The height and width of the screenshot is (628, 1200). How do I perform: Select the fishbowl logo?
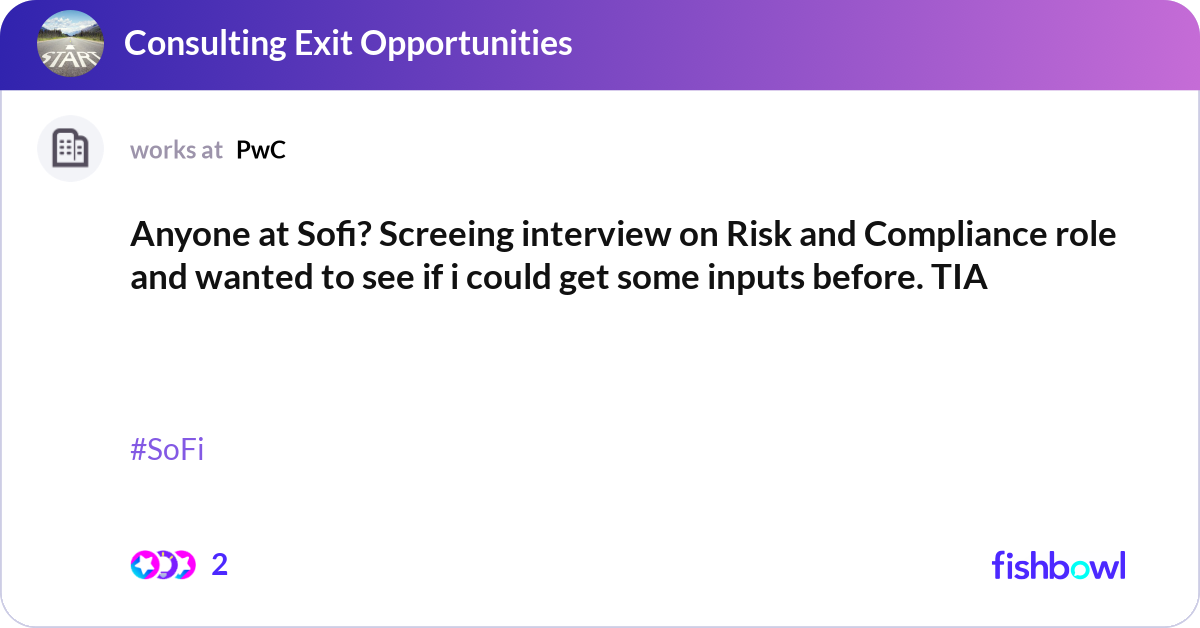pos(1057,565)
